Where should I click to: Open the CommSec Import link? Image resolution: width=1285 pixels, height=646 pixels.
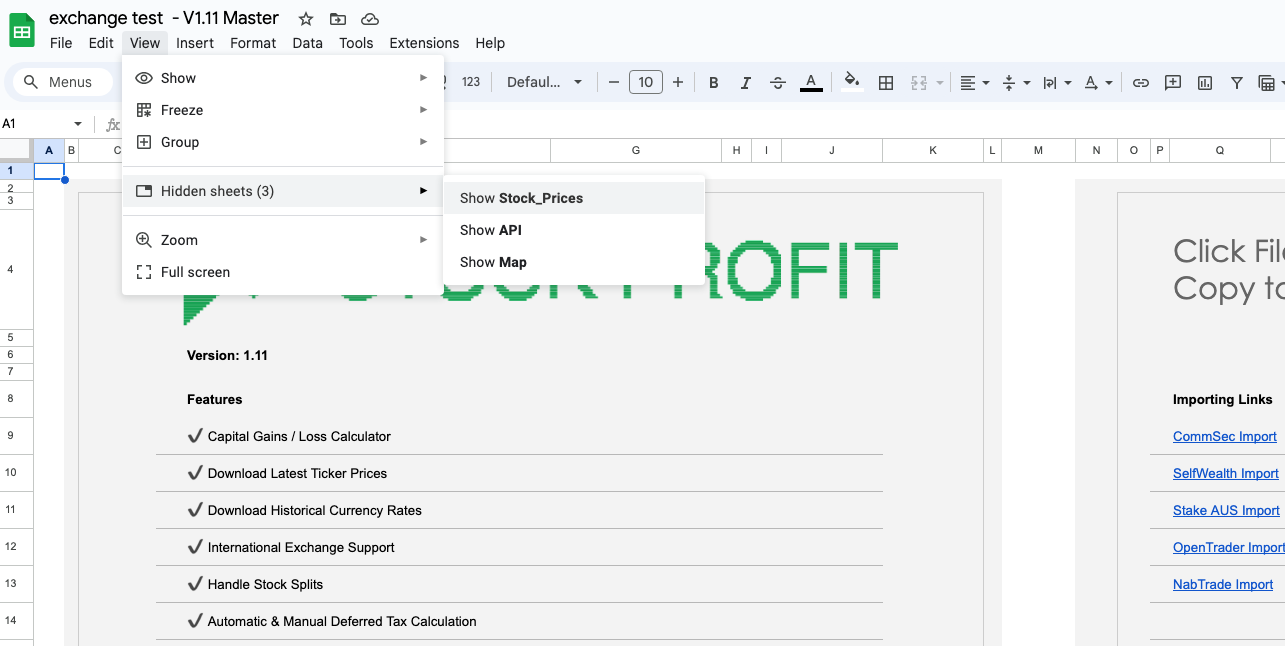coord(1224,436)
